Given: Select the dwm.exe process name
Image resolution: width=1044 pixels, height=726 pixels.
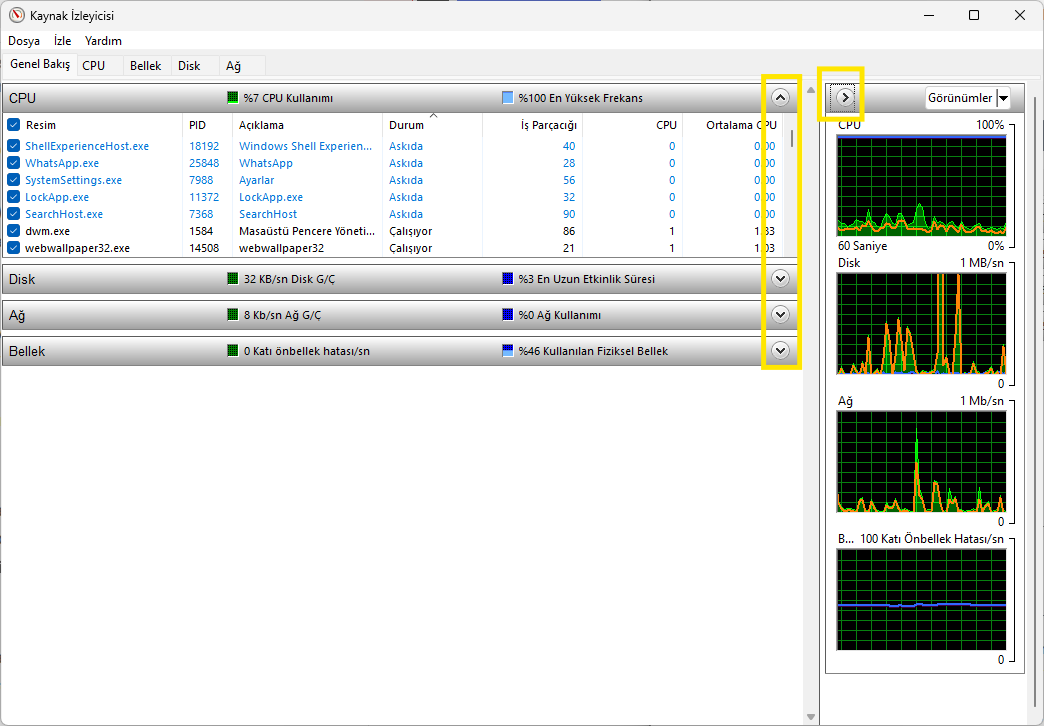Looking at the screenshot, I should [47, 231].
